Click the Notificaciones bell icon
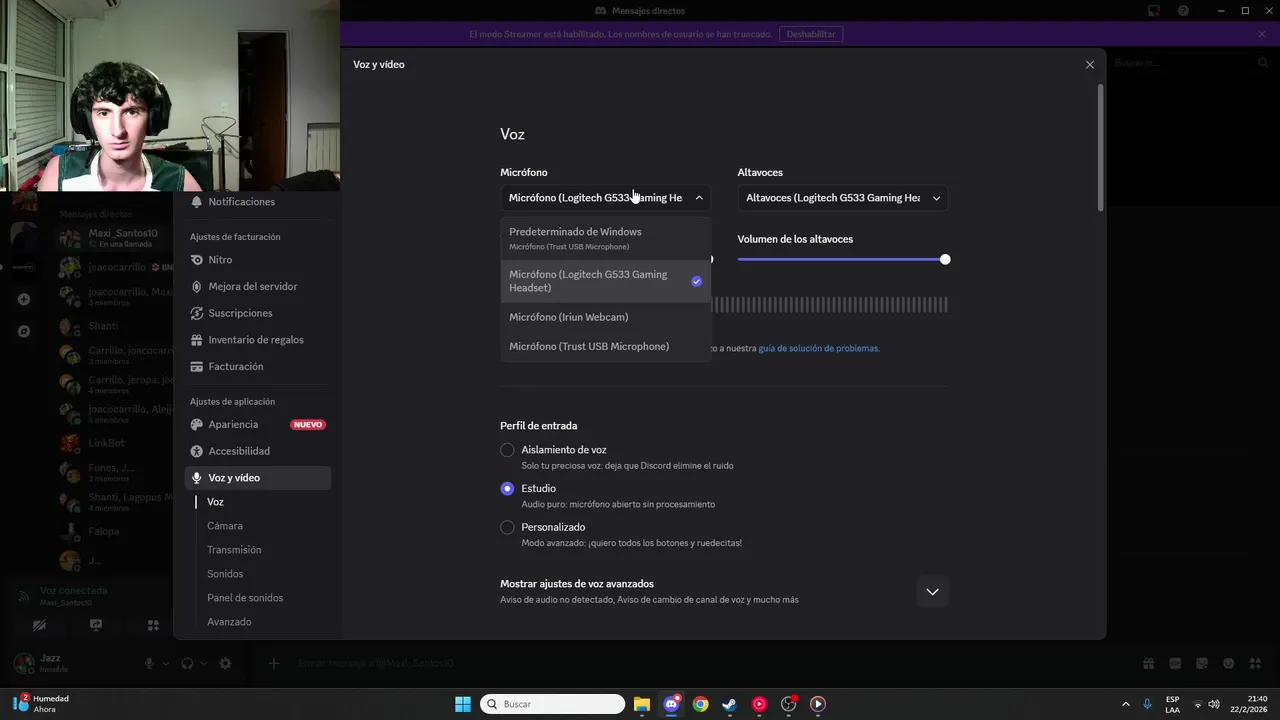 click(x=197, y=202)
